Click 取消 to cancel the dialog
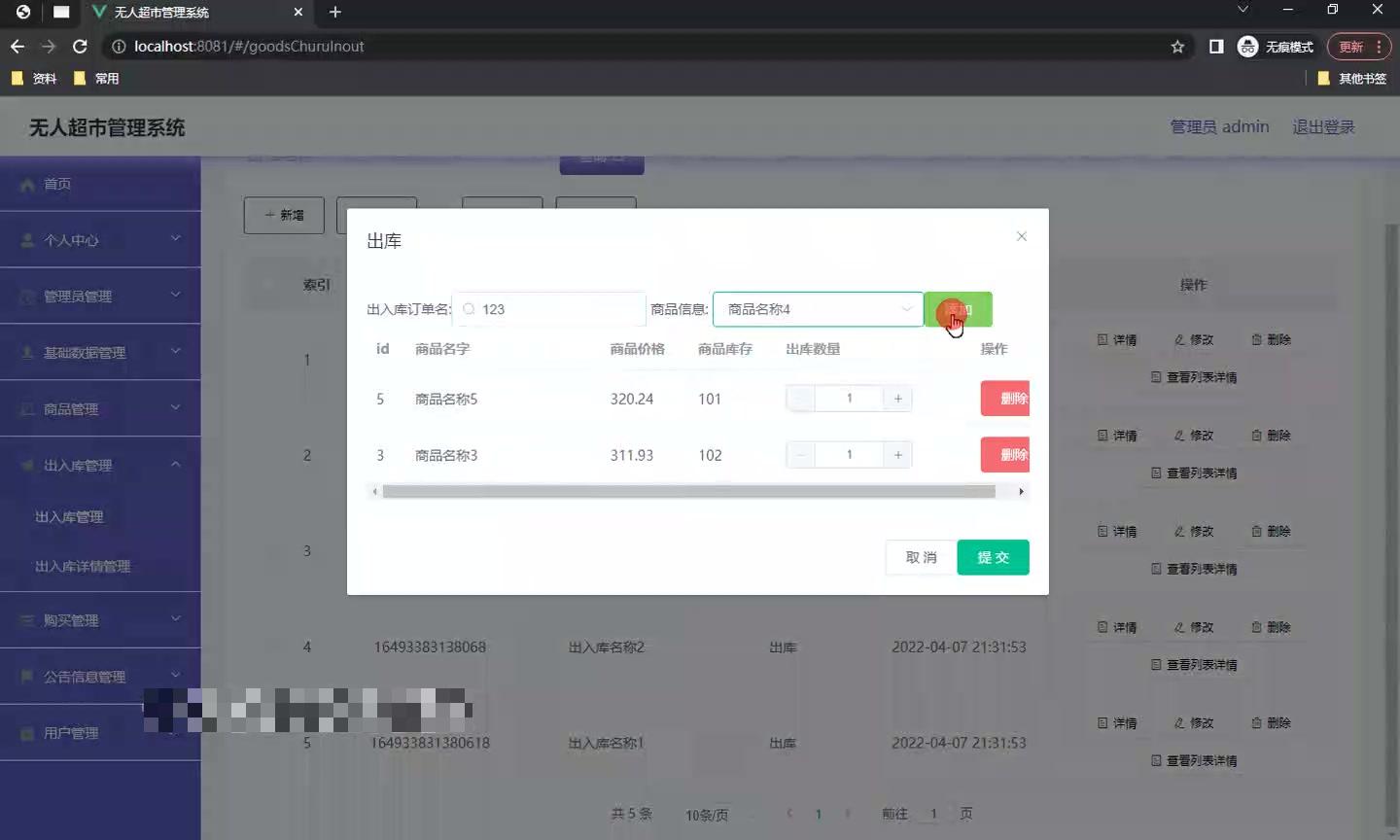 921,557
